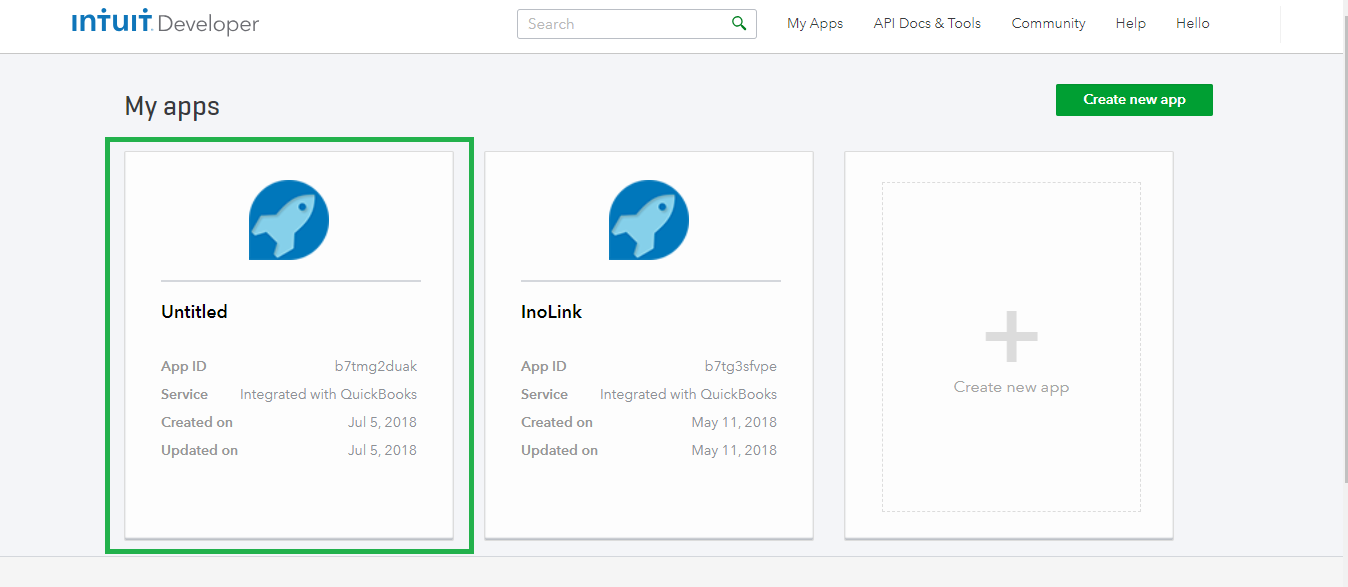The image size is (1348, 587).
Task: Click Service label in InoLink card
Action: pos(544,394)
